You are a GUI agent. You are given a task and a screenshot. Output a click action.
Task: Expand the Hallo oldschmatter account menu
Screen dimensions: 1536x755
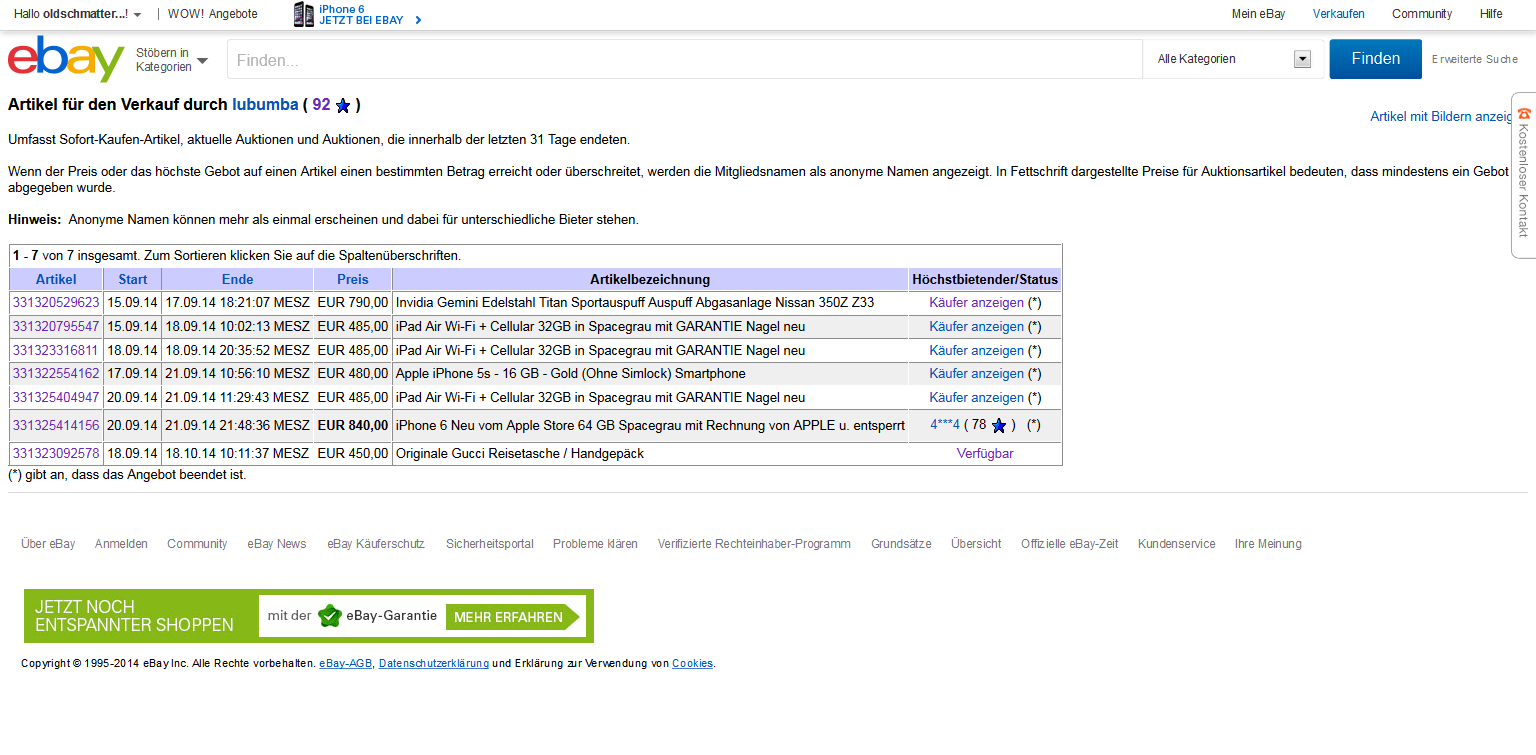tap(78, 14)
